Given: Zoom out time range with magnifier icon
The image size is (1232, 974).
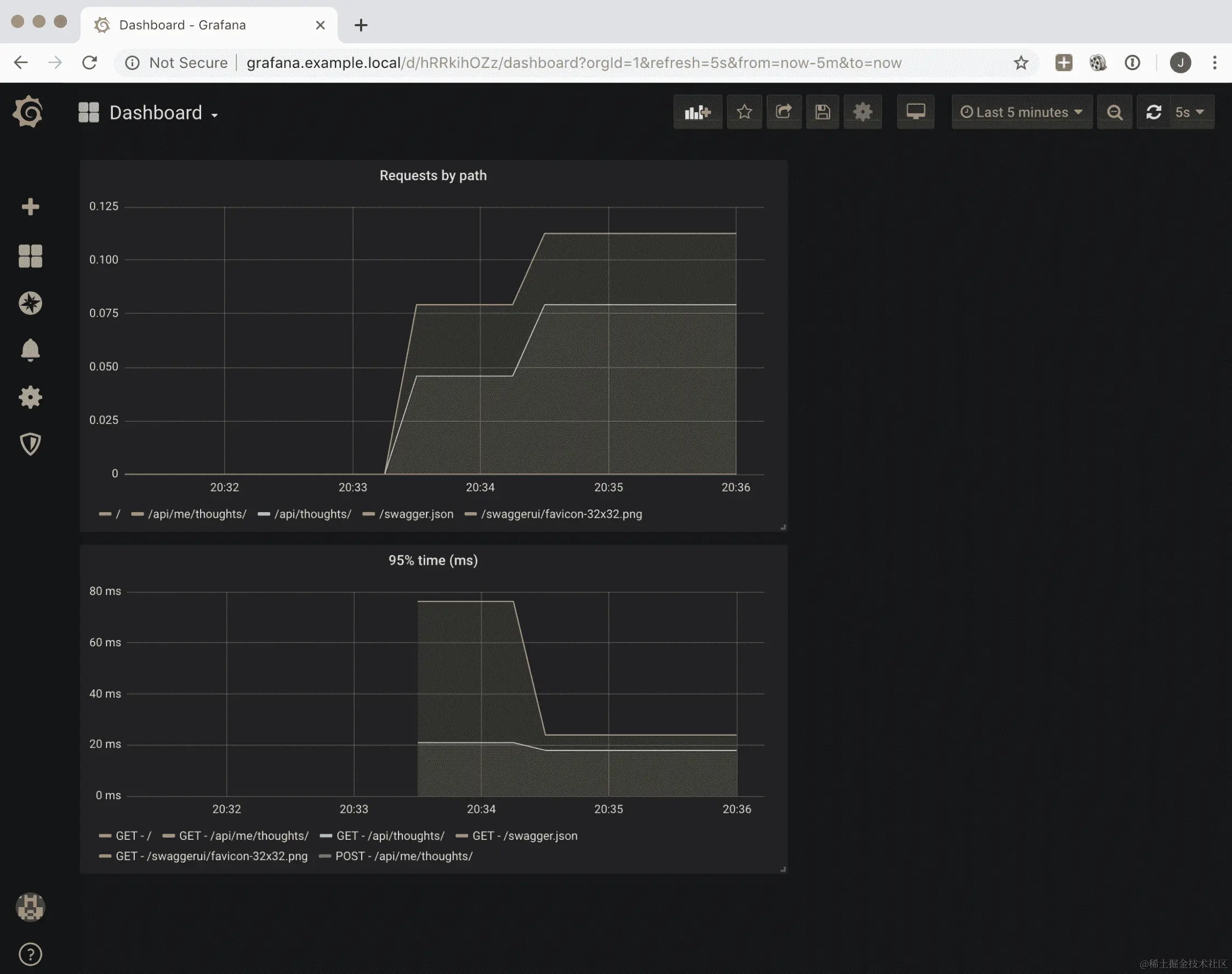Looking at the screenshot, I should [x=1115, y=112].
